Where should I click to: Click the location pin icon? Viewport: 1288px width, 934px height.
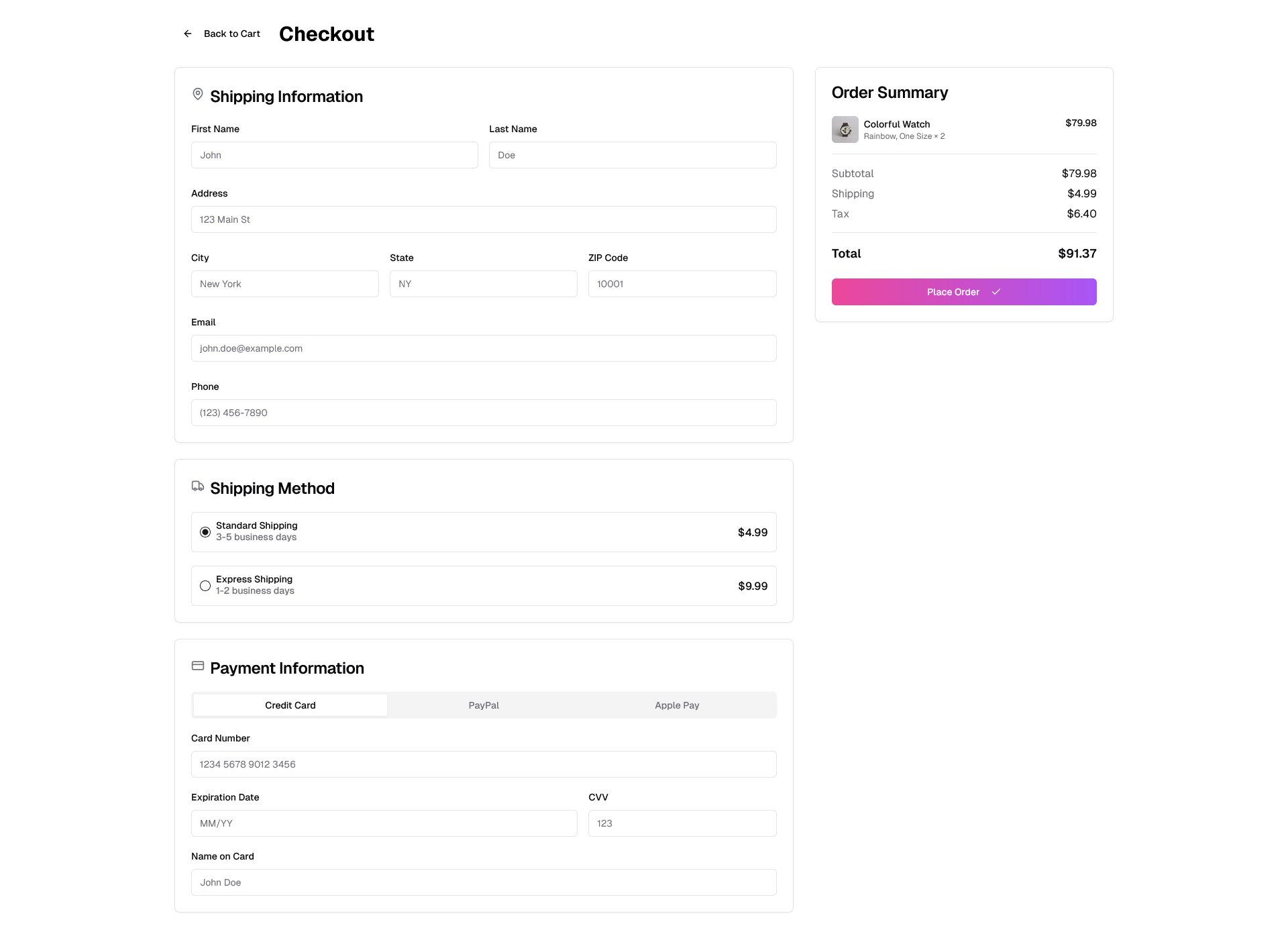click(198, 94)
